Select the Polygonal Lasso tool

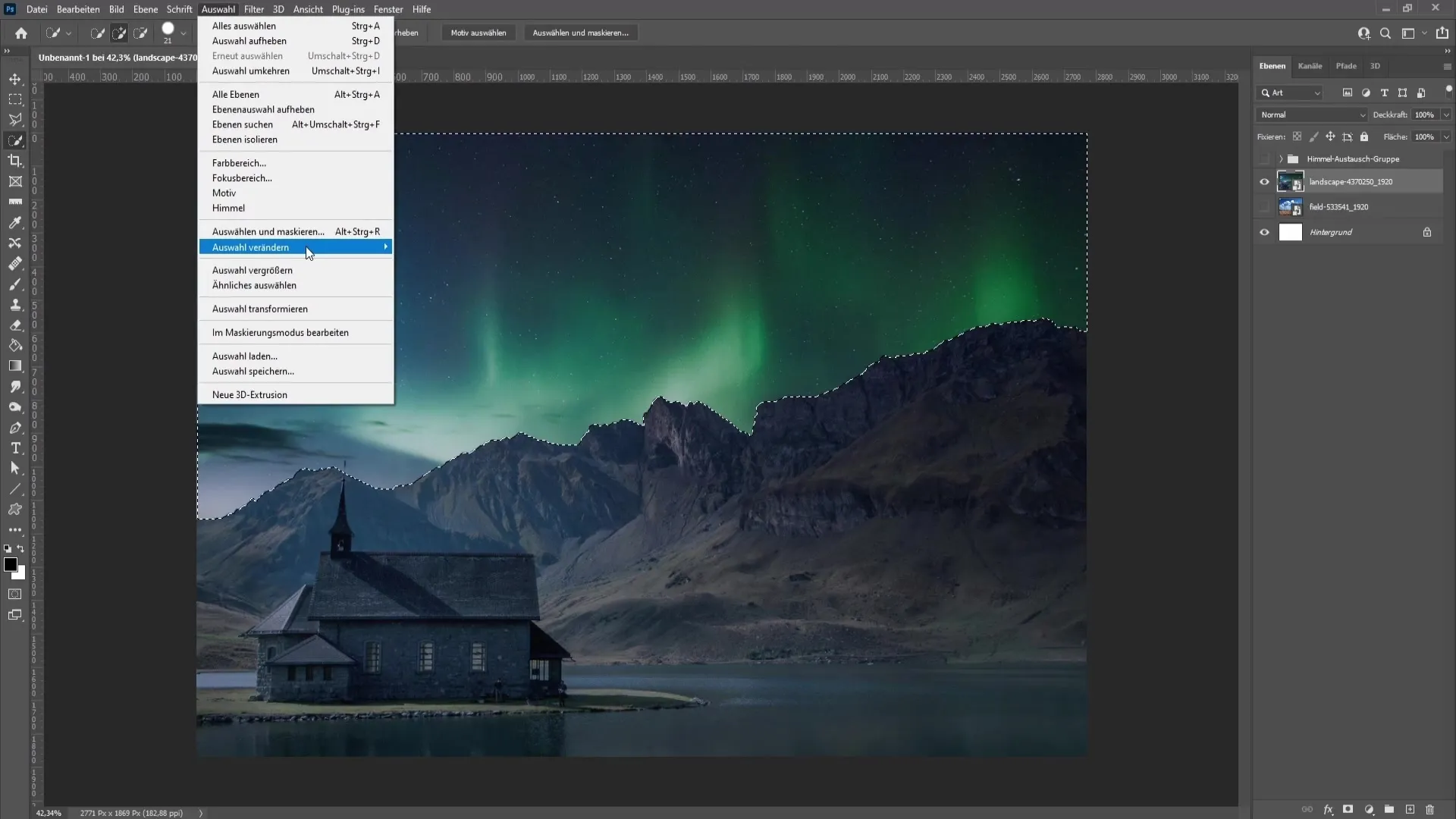click(15, 120)
